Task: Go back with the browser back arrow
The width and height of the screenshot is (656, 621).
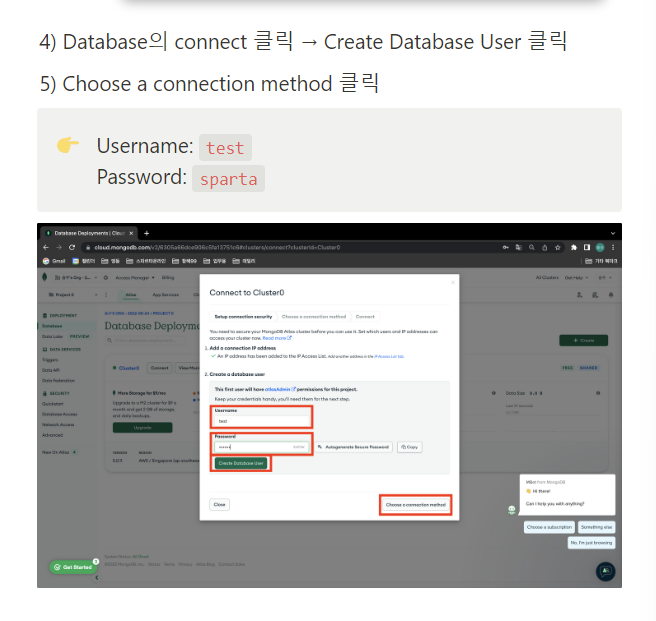Action: pos(46,247)
